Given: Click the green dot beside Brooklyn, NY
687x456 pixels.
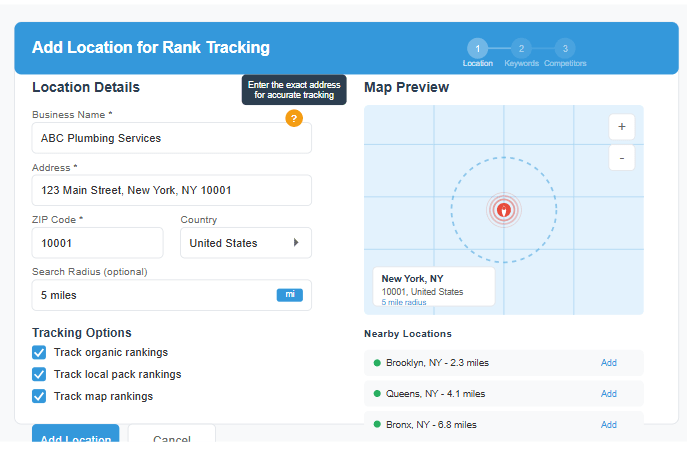Looking at the screenshot, I should (x=377, y=363).
